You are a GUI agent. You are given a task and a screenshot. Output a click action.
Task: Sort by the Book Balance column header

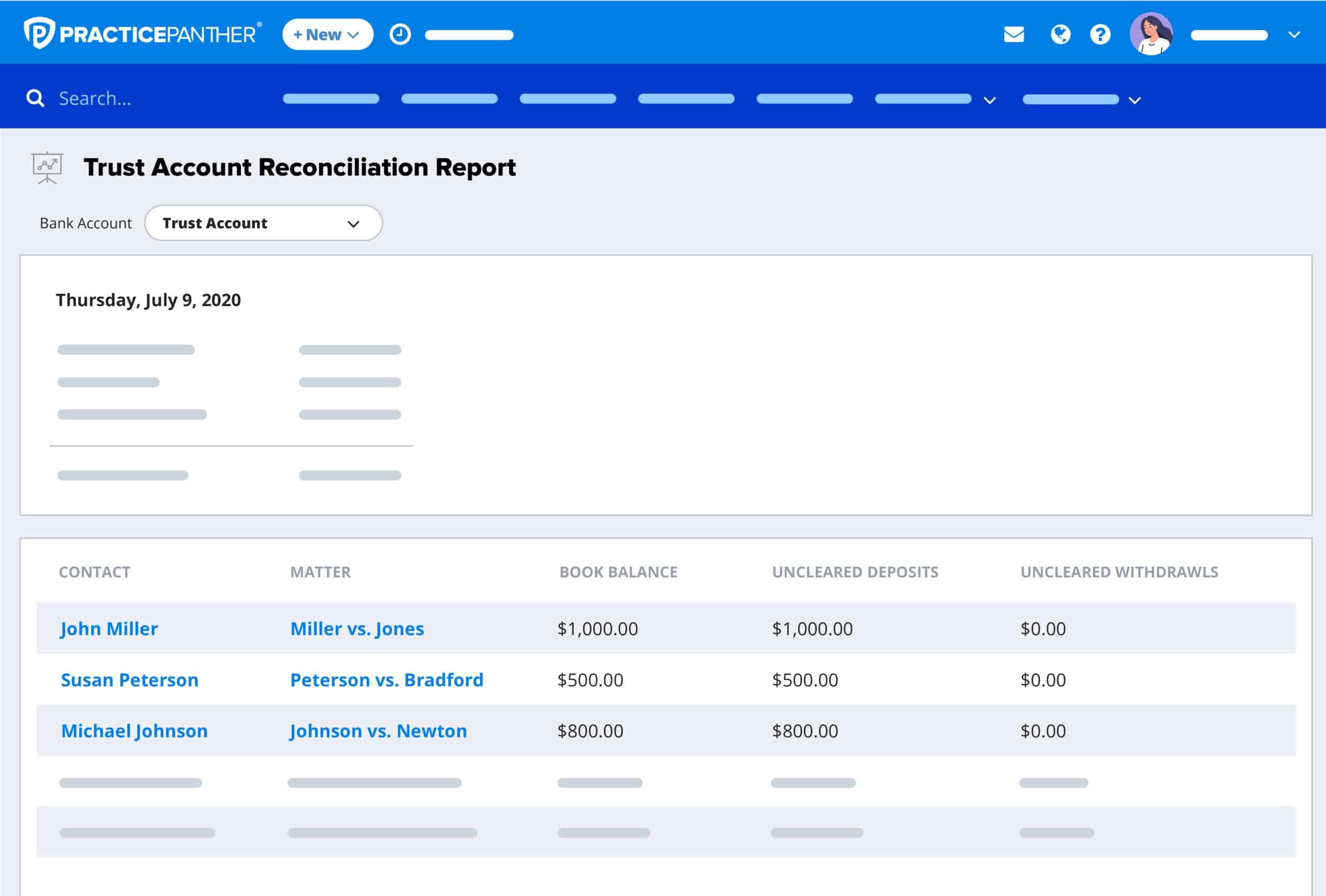coord(617,572)
